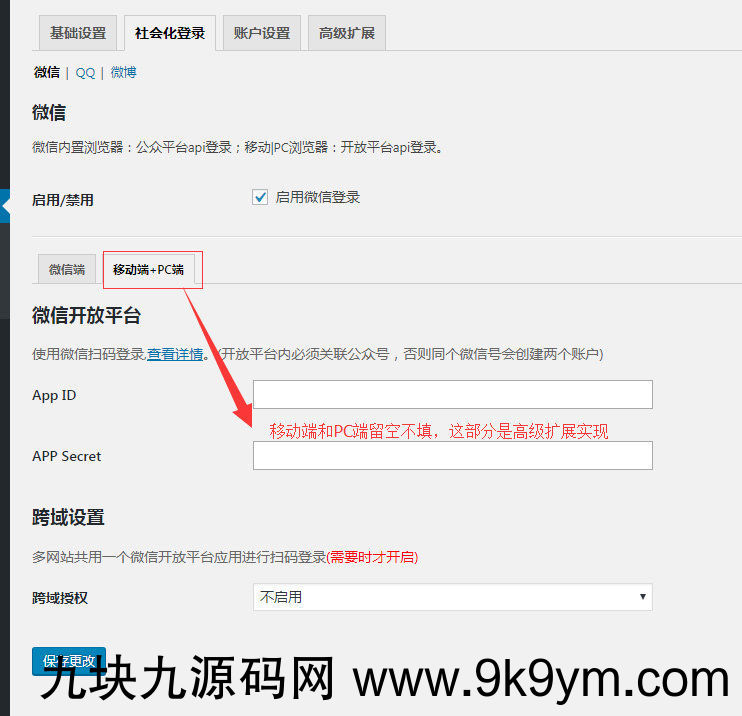Switch to the 微信端 sub-tab
The width and height of the screenshot is (742, 716).
67,269
